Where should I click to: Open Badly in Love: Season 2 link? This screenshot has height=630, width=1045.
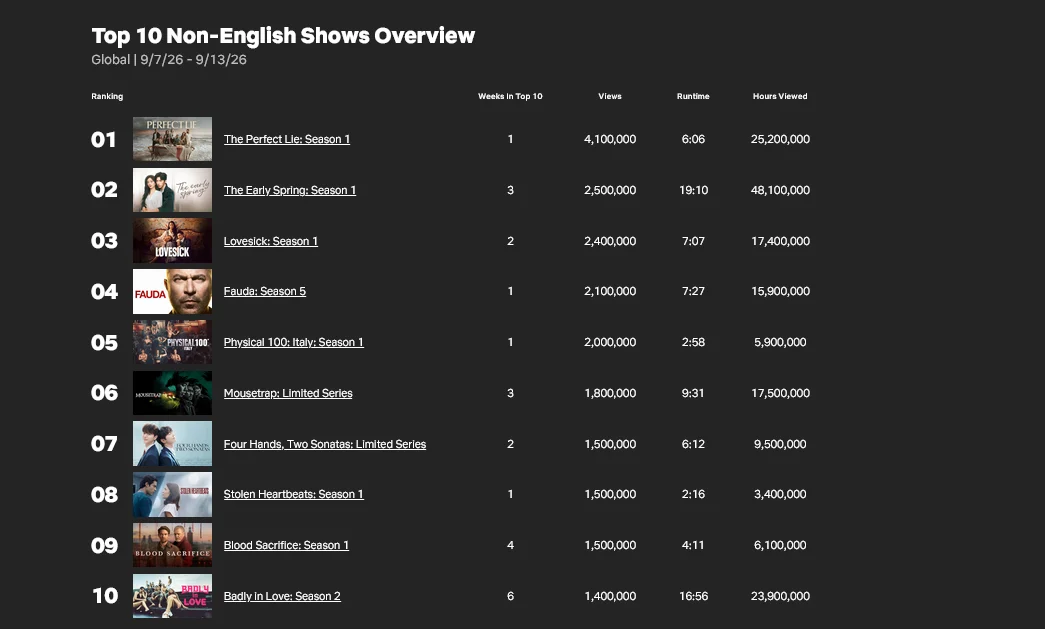pyautogui.click(x=282, y=596)
